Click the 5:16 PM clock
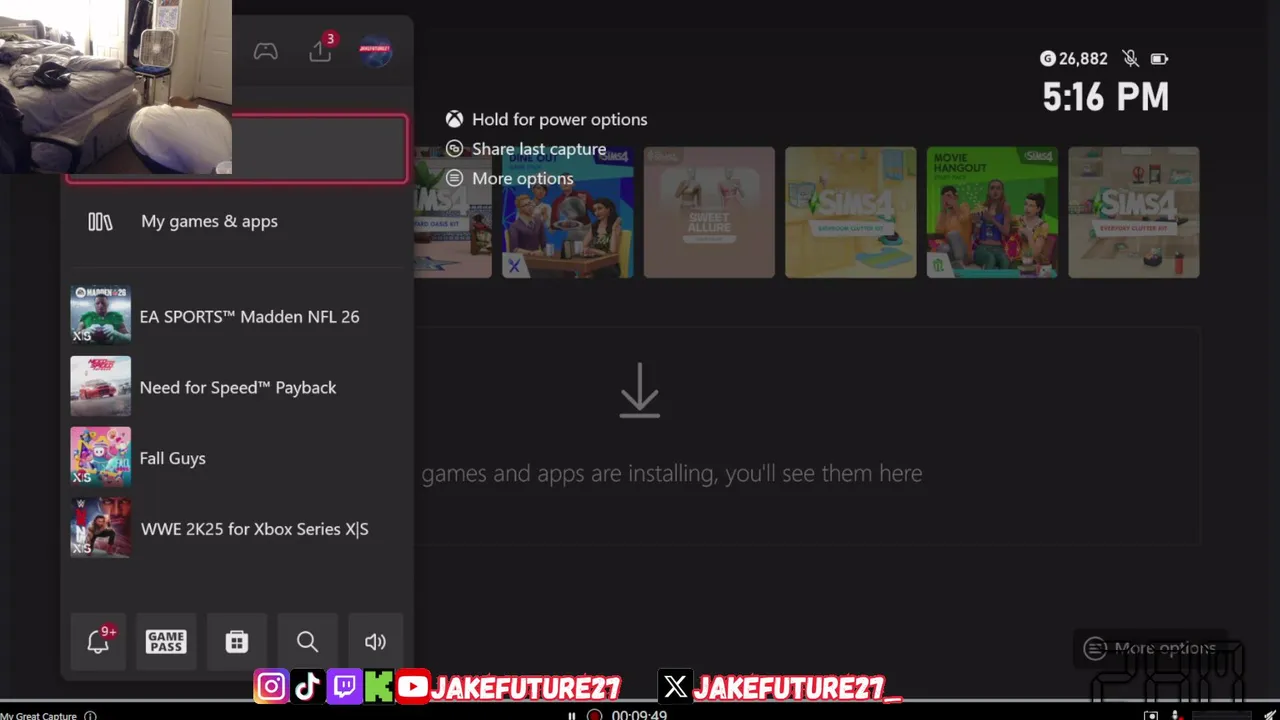The height and width of the screenshot is (720, 1280). (x=1105, y=97)
